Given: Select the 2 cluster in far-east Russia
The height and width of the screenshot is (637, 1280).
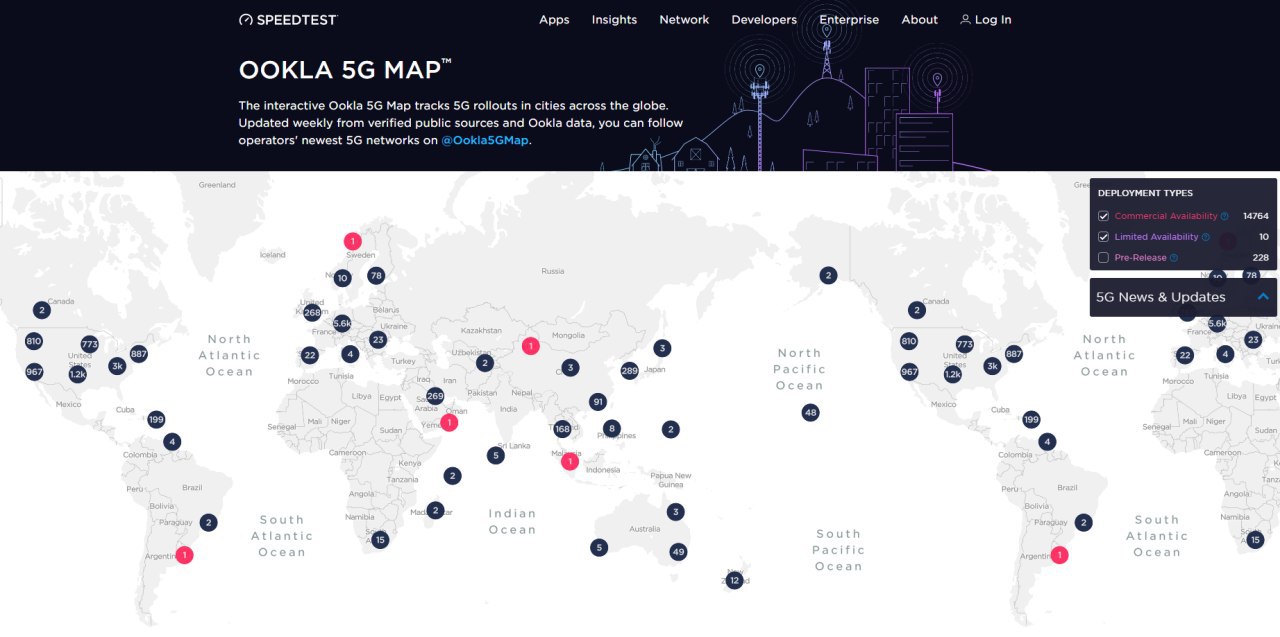Looking at the screenshot, I should tap(828, 275).
